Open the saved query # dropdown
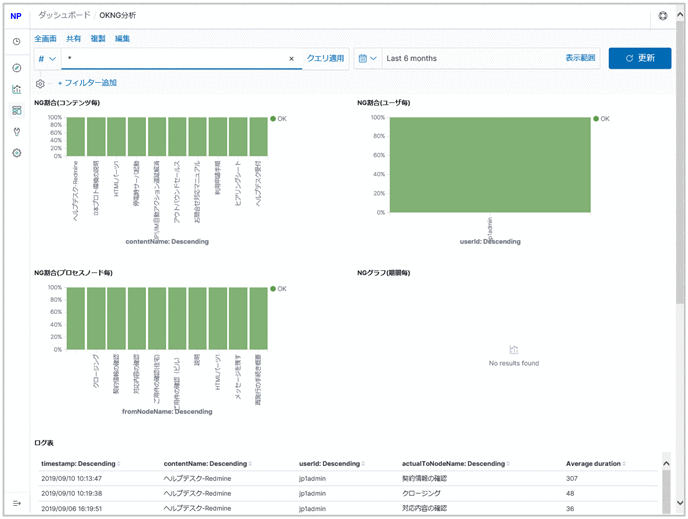The width and height of the screenshot is (688, 519). click(x=47, y=59)
